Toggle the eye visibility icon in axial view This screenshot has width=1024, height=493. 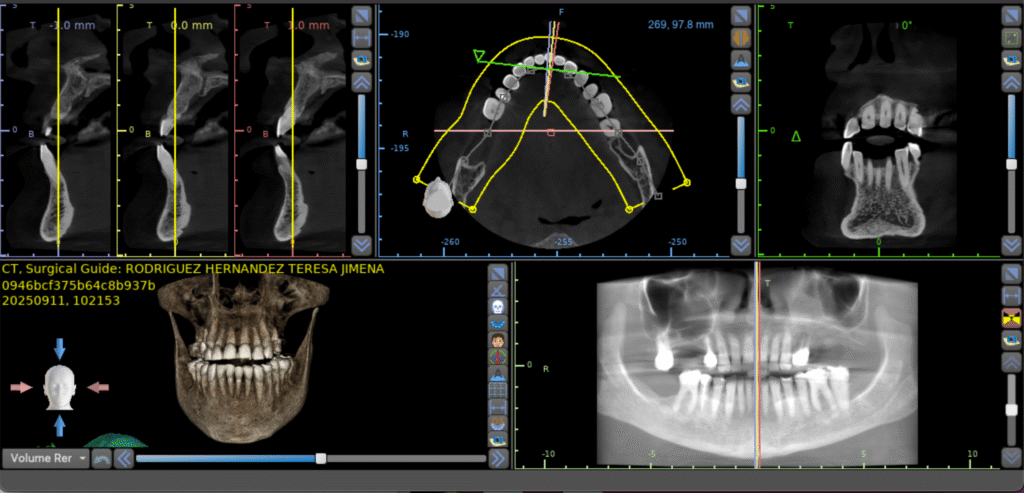pyautogui.click(x=741, y=81)
